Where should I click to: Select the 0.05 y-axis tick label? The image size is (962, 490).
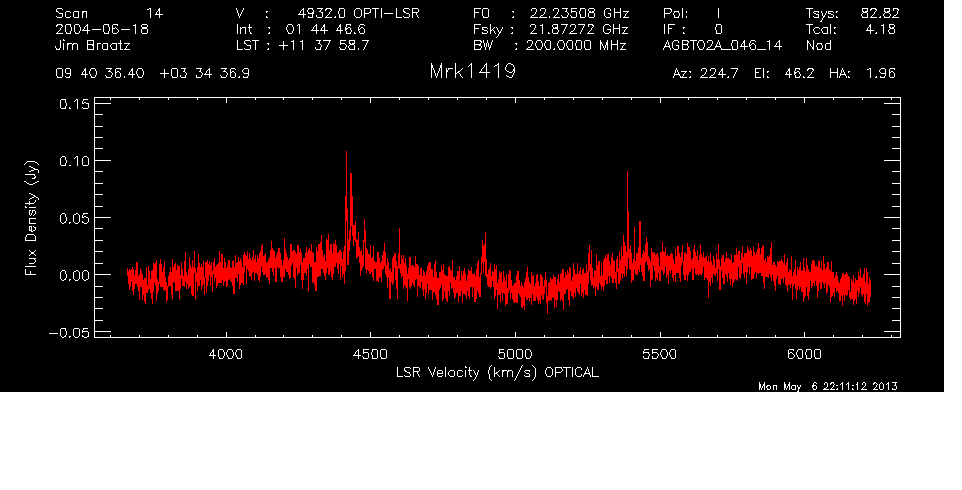coord(74,218)
